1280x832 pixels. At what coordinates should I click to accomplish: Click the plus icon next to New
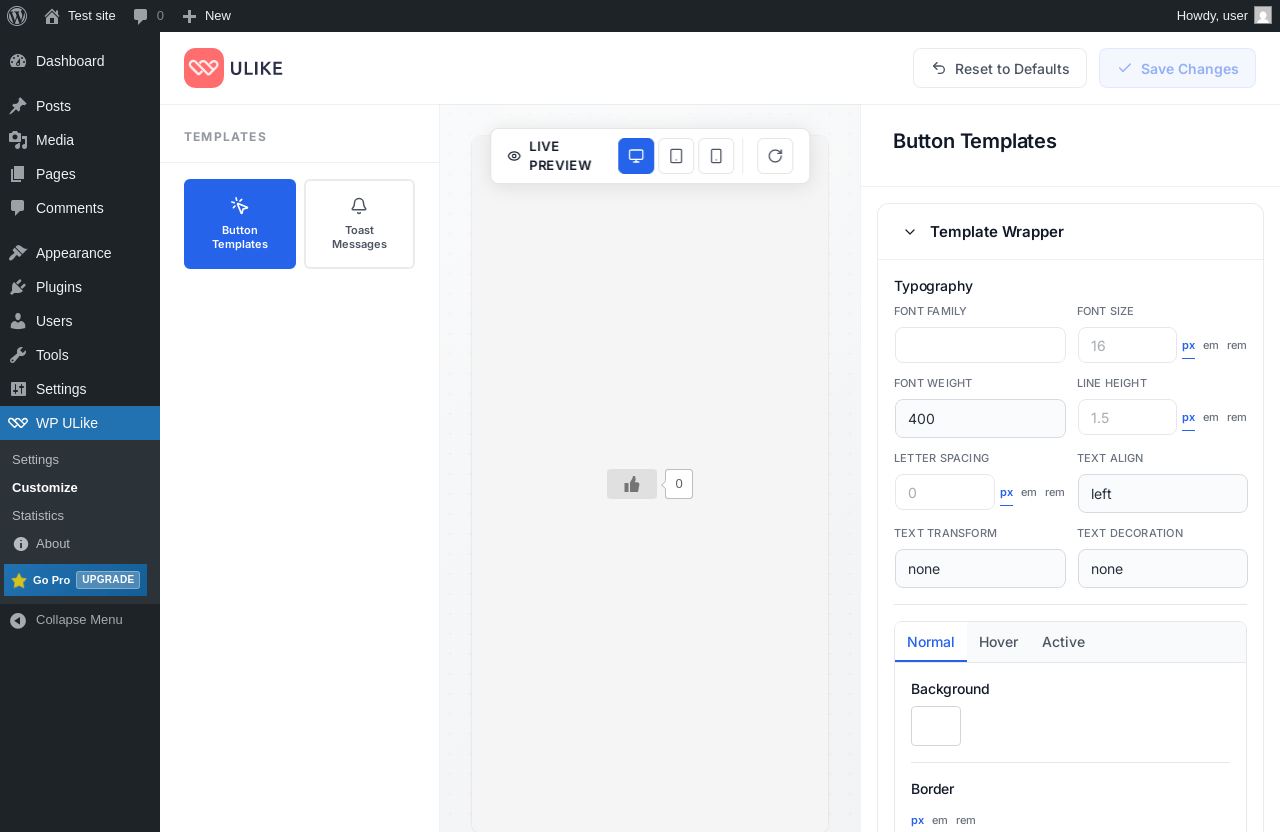point(189,16)
